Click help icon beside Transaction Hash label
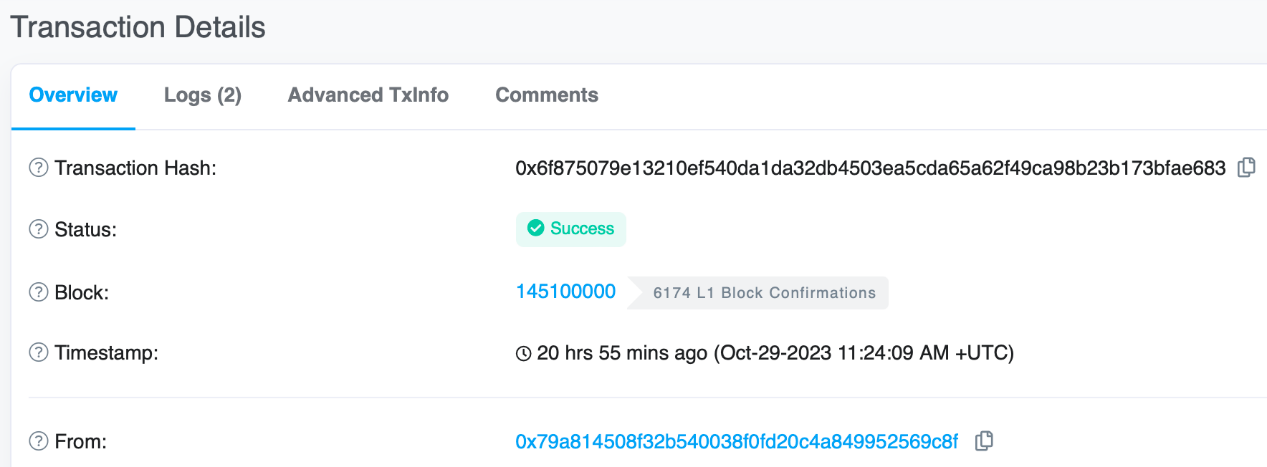Viewport: 1267px width, 467px height. (x=38, y=168)
